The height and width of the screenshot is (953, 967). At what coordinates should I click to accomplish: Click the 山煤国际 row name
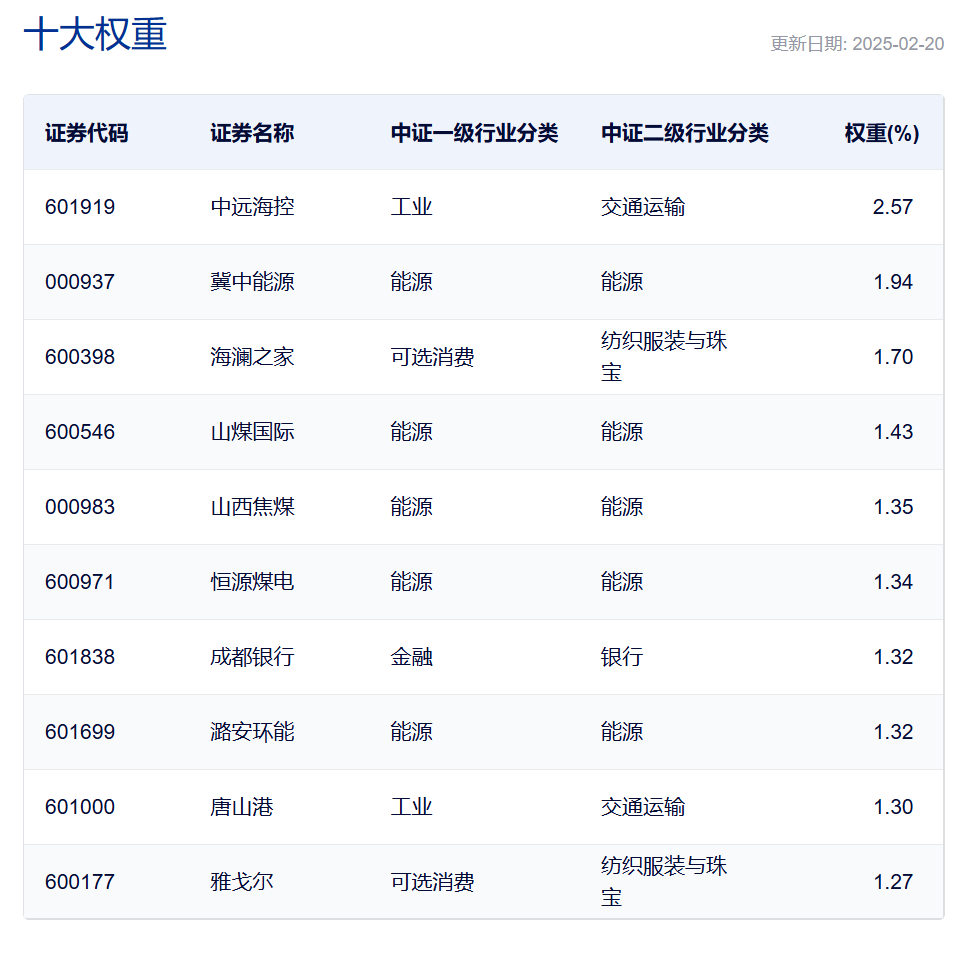pyautogui.click(x=252, y=432)
